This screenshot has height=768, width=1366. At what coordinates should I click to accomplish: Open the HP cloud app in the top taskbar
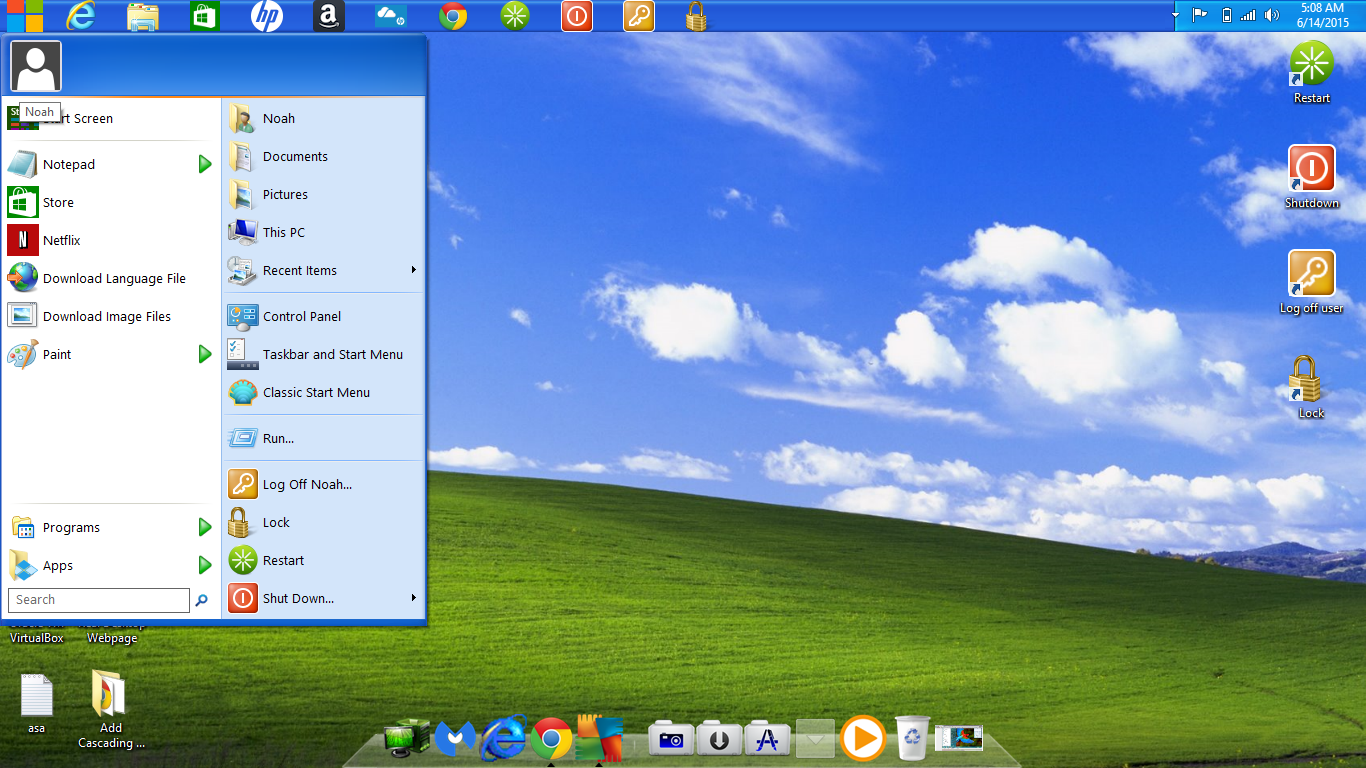tap(390, 16)
